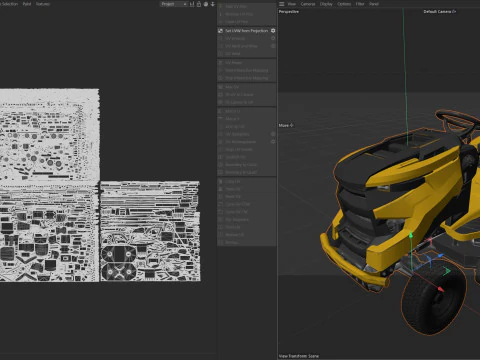Image resolution: width=480 pixels, height=360 pixels.
Task: Click the red X-axis arrow handle
Action: click(x=441, y=289)
